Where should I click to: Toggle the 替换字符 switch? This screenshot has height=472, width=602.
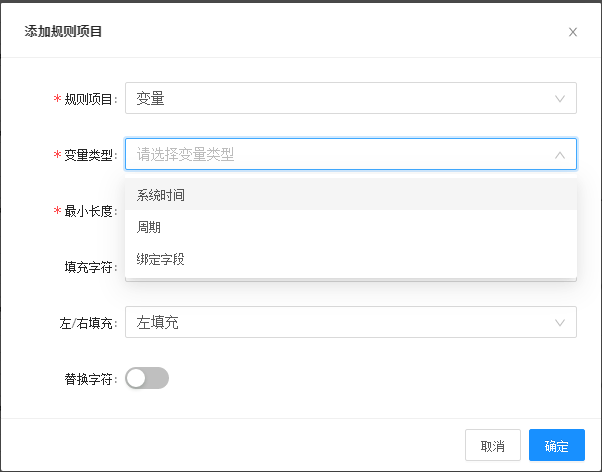147,378
